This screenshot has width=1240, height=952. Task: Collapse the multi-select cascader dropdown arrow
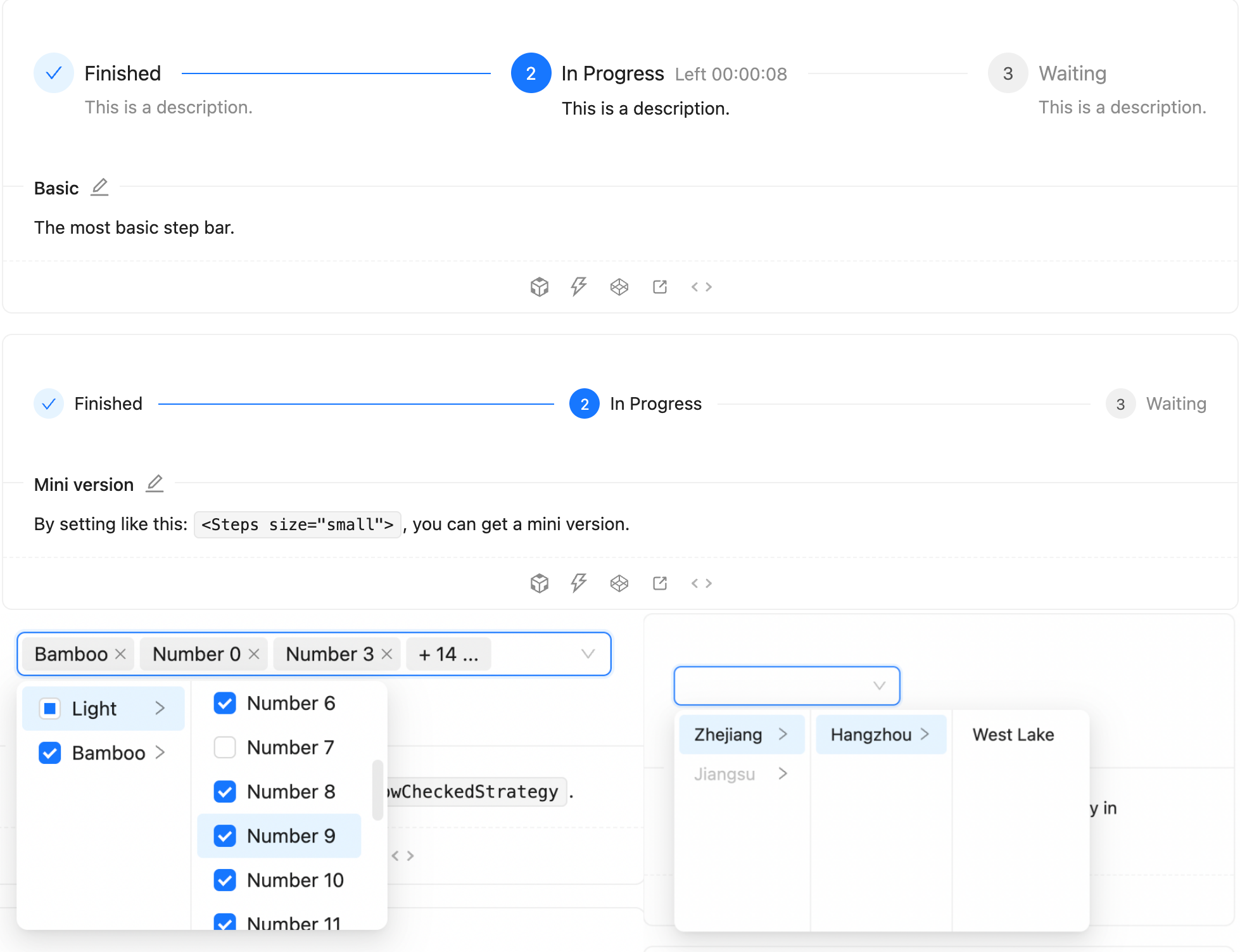[588, 654]
